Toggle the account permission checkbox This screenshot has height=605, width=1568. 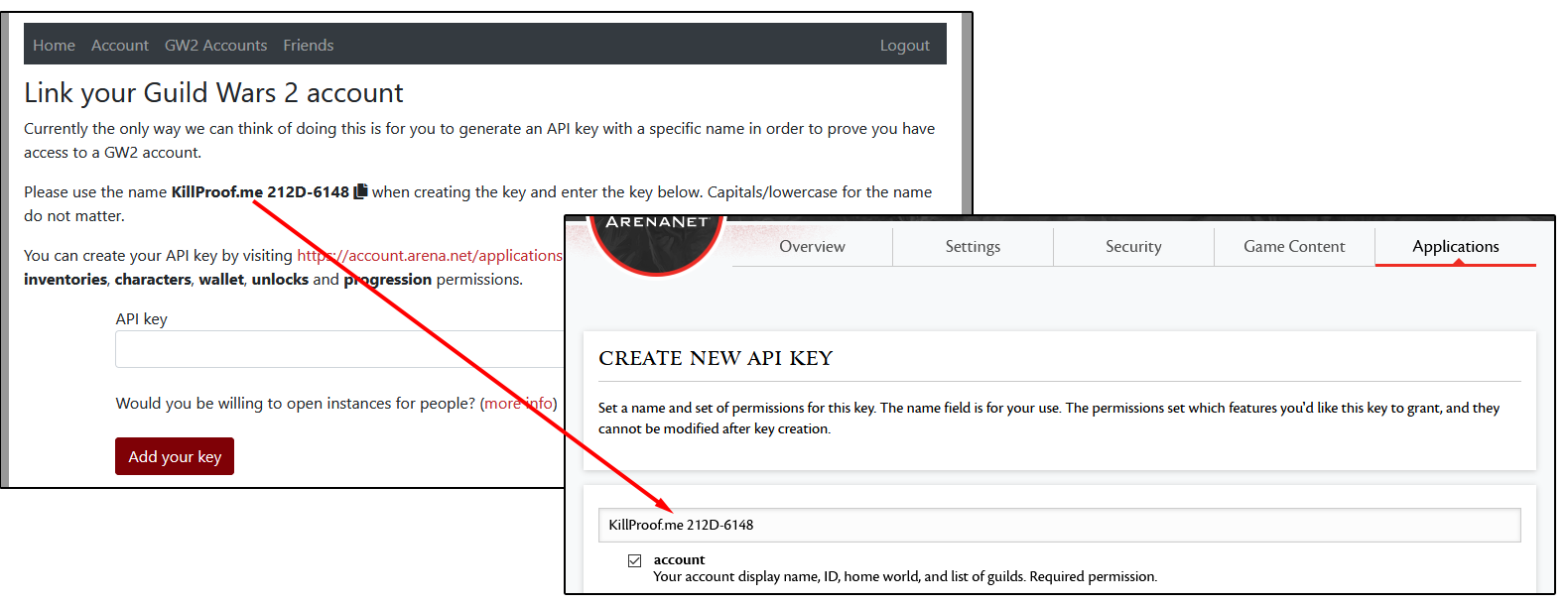635,560
